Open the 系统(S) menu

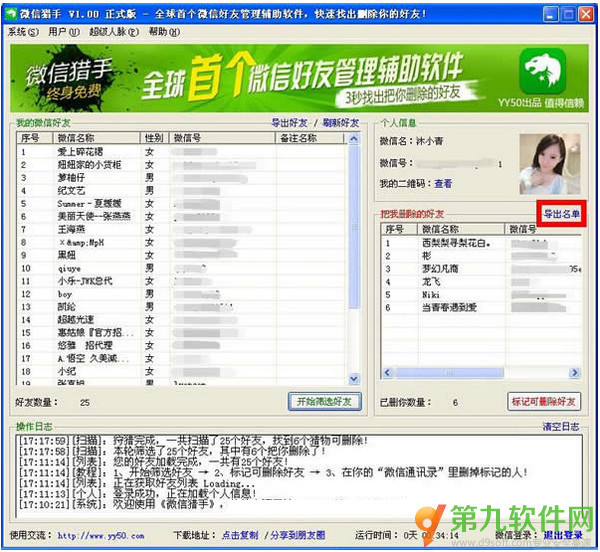tap(23, 32)
